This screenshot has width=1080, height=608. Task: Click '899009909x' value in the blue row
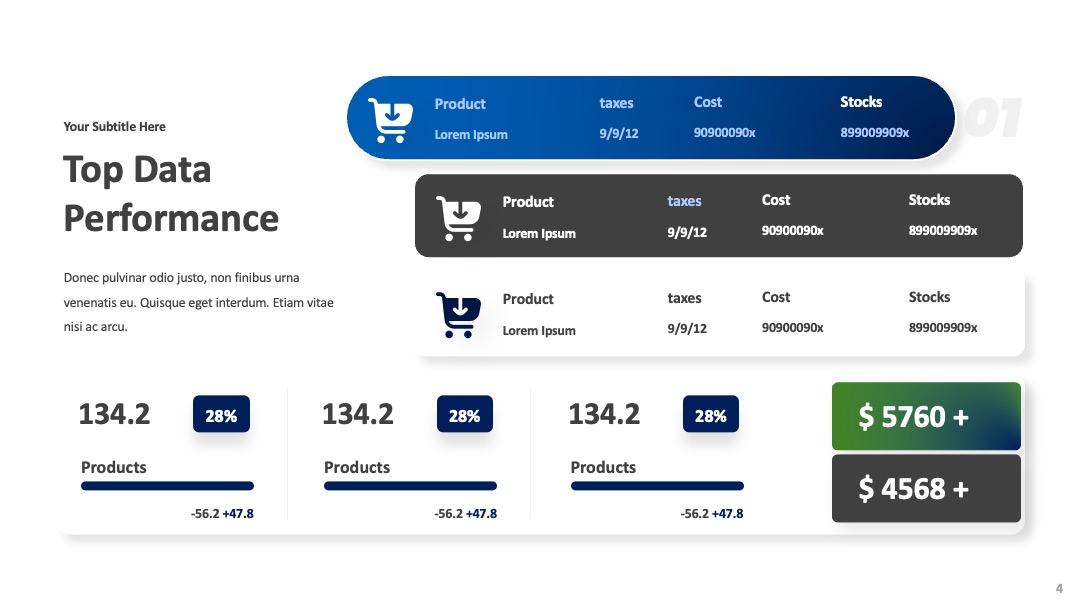coord(875,132)
